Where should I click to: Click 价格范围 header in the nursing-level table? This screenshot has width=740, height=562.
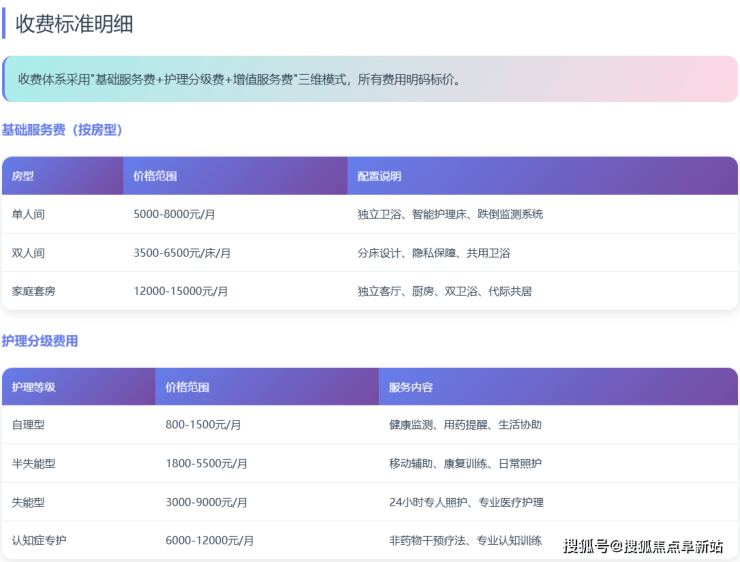coord(187,387)
